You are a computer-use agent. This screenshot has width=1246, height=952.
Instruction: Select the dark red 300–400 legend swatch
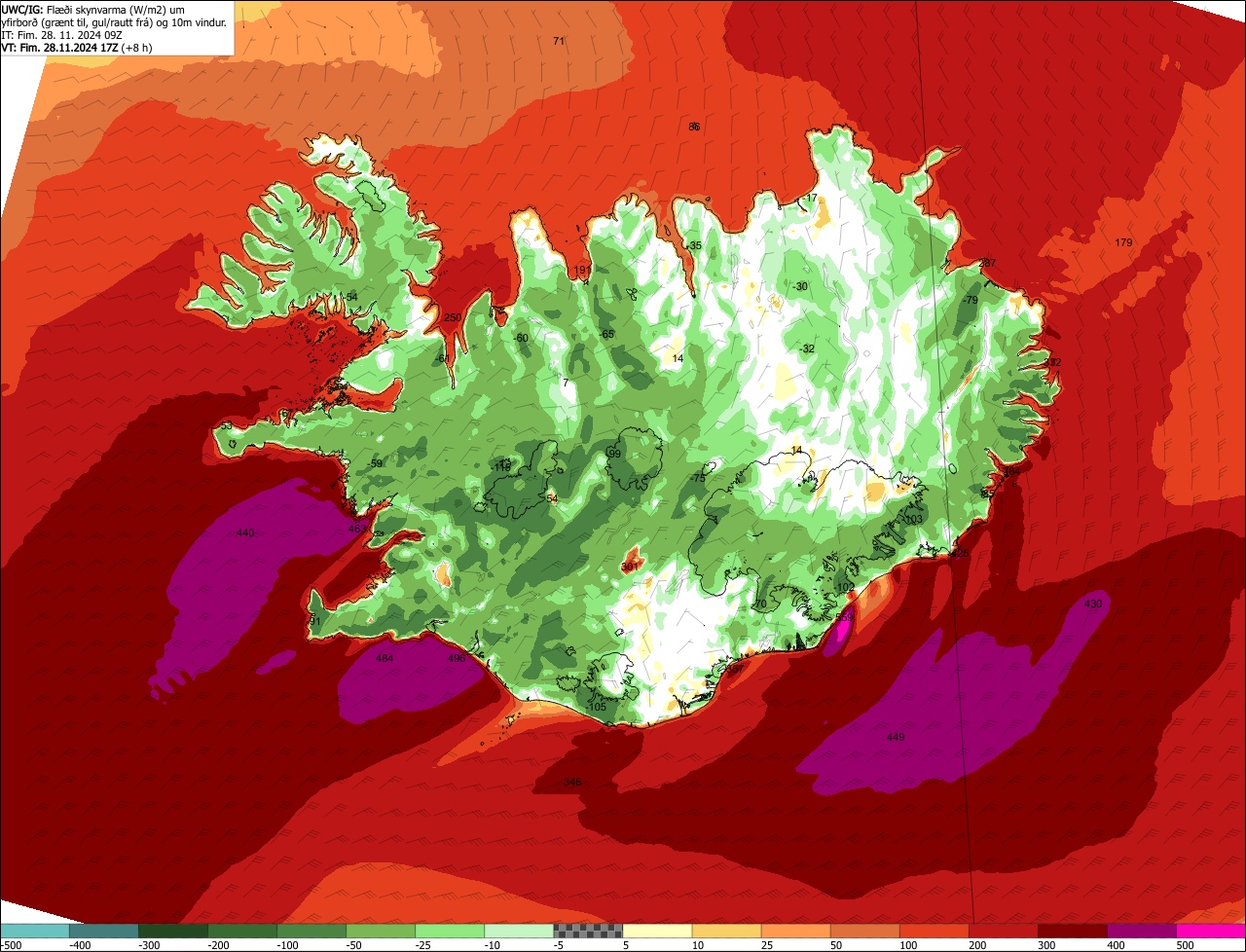click(1073, 931)
